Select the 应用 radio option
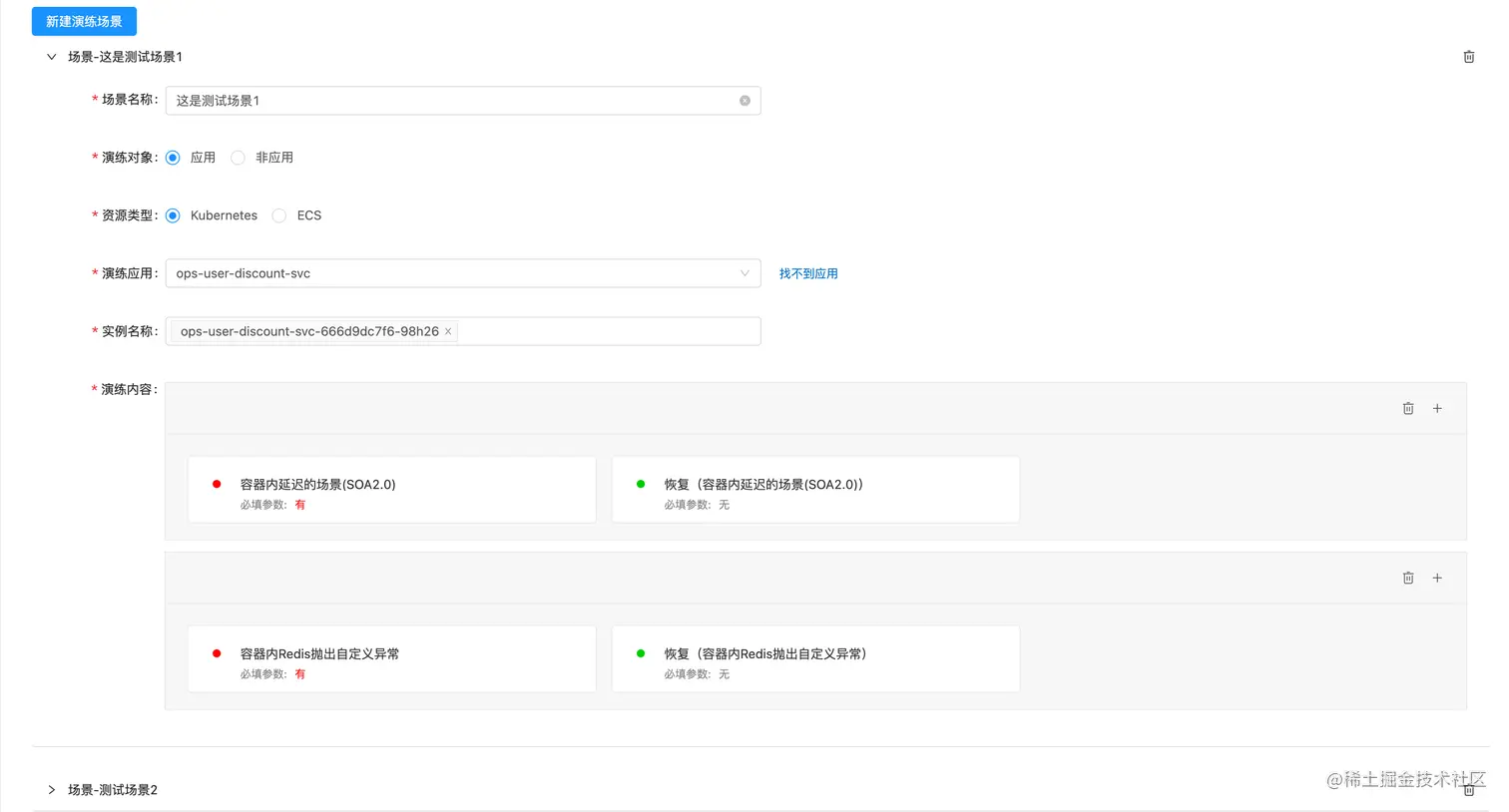This screenshot has width=1509, height=812. tap(173, 158)
